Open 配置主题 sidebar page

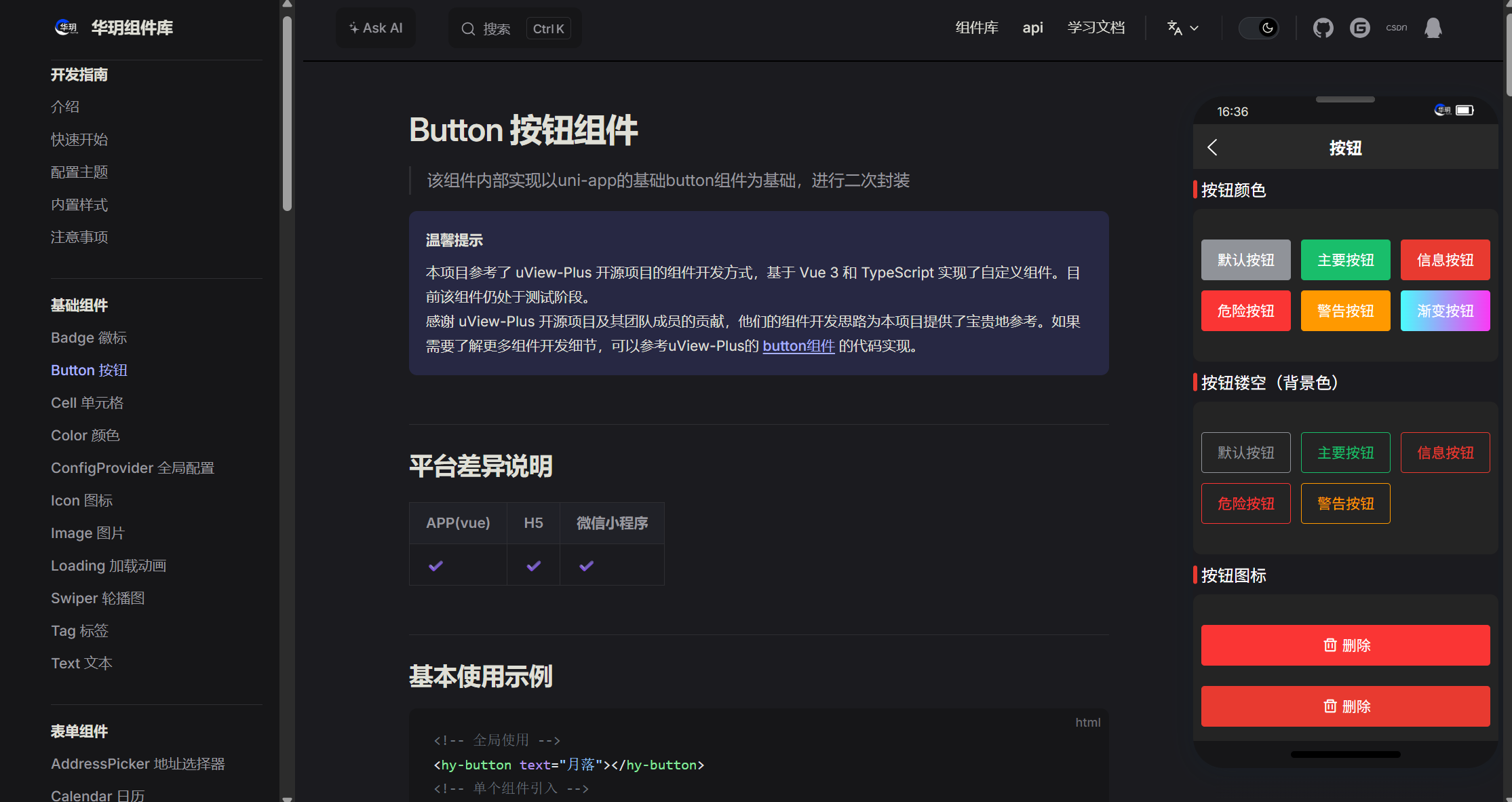tap(79, 172)
